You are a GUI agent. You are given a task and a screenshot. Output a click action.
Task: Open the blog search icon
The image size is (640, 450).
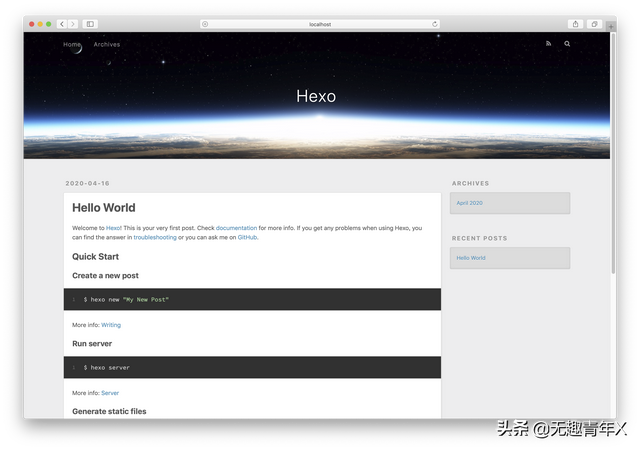coord(567,44)
